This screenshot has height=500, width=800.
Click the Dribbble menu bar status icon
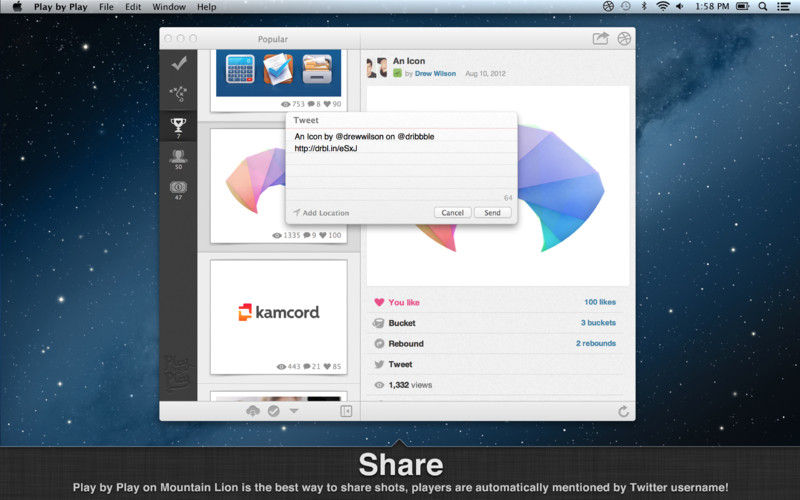pyautogui.click(x=608, y=6)
